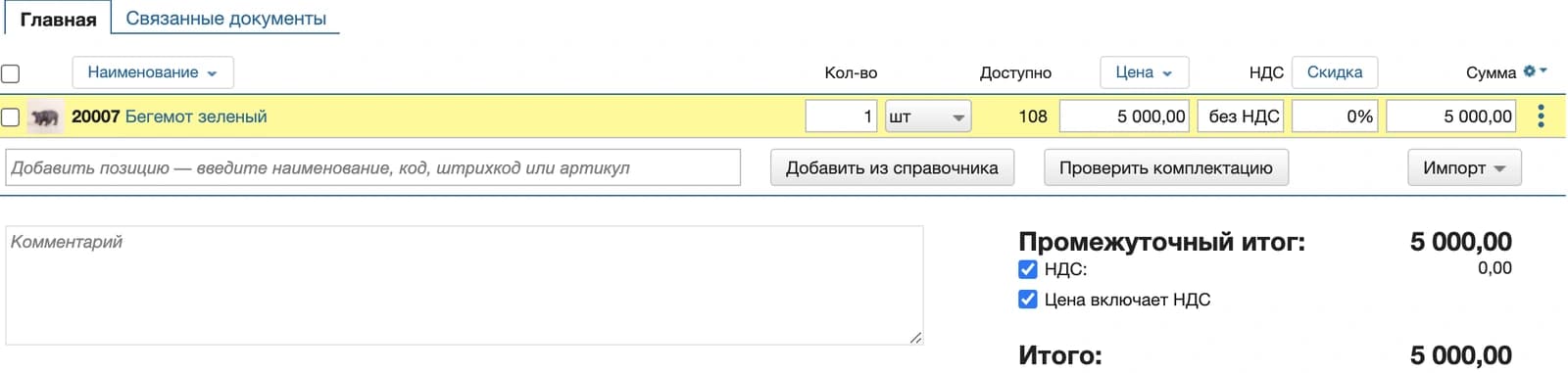The width and height of the screenshot is (1568, 373).
Task: Focus the quantity field showing 1
Action: pos(841,117)
